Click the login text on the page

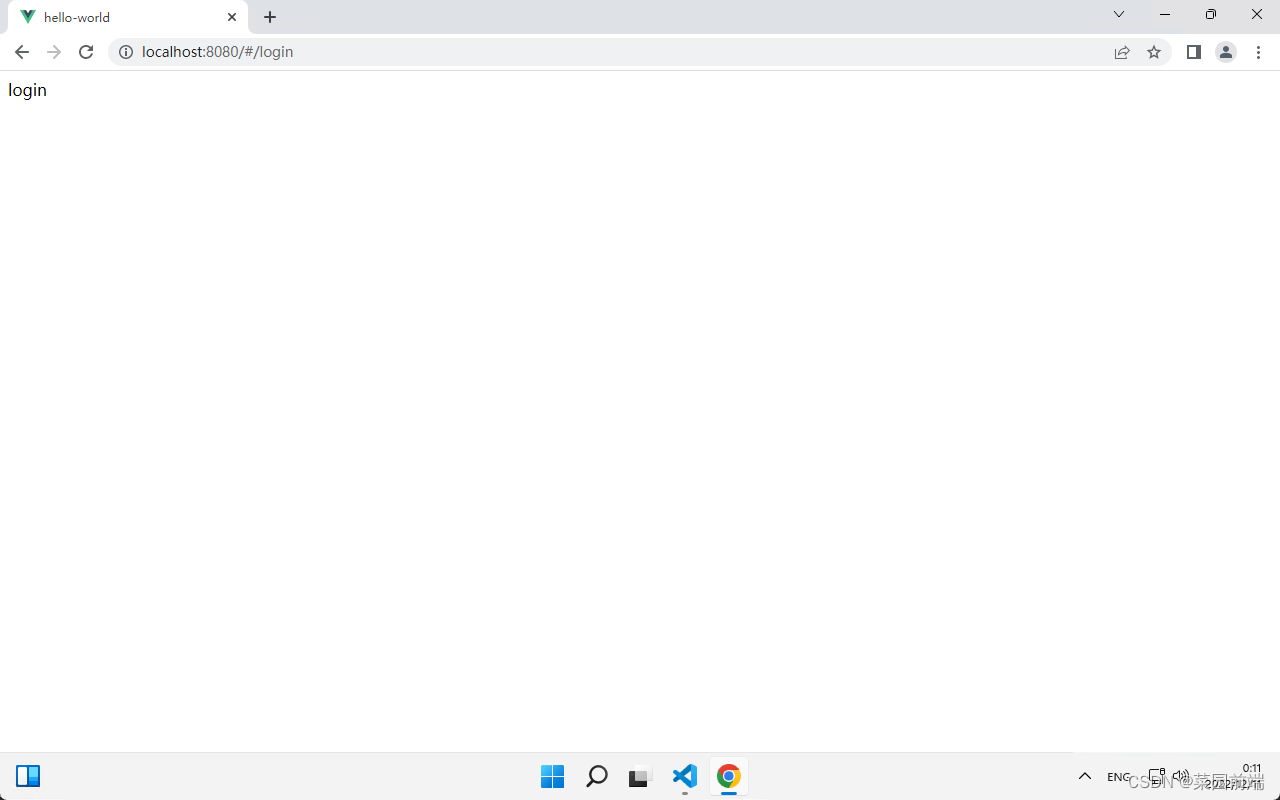[x=27, y=90]
